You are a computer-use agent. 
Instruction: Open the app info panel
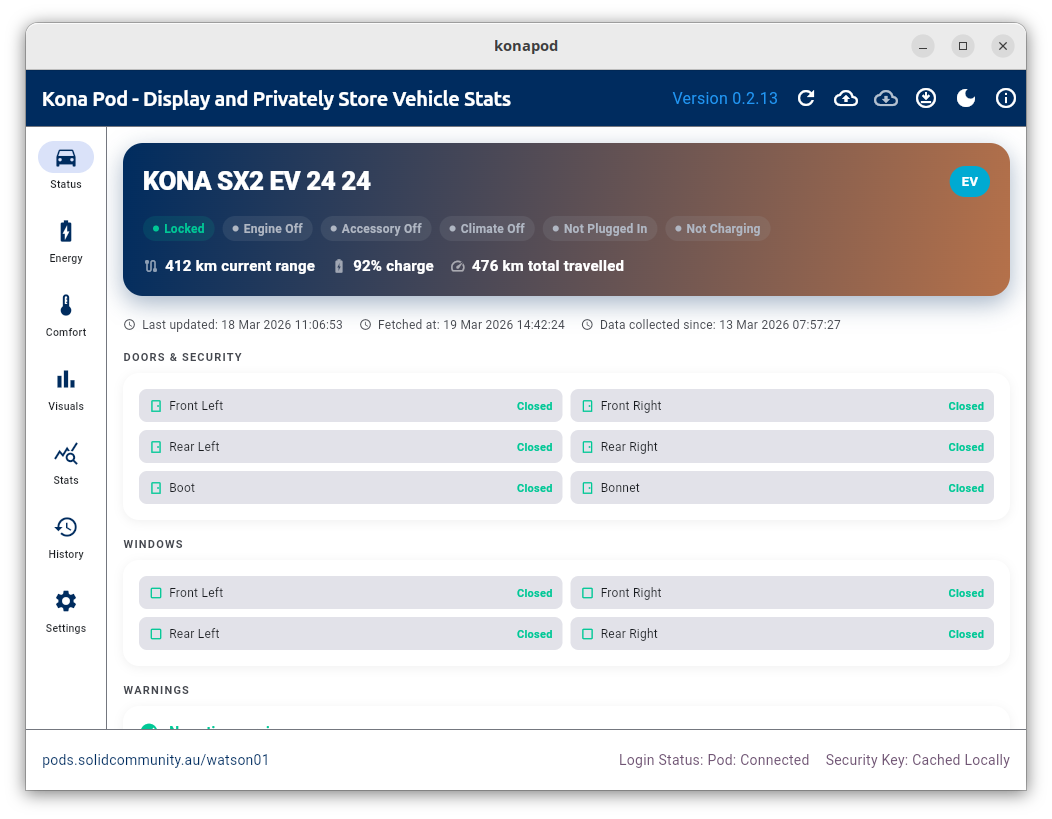click(1006, 98)
